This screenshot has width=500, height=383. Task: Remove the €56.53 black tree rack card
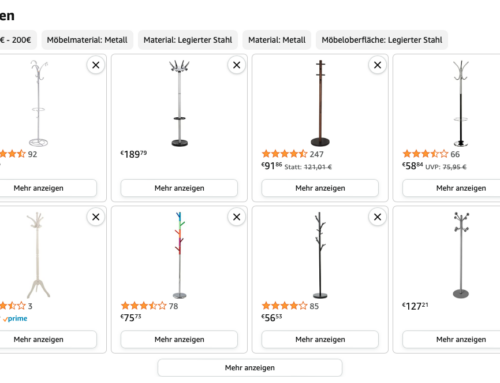click(377, 217)
